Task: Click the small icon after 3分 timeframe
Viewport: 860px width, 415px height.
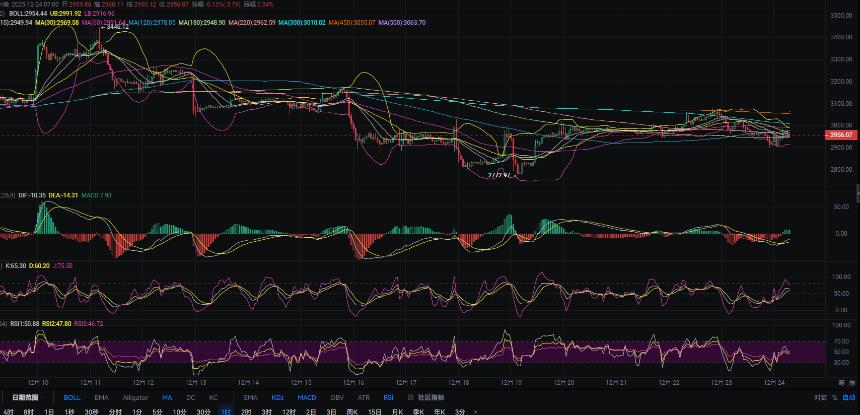Action: pyautogui.click(x=476, y=412)
